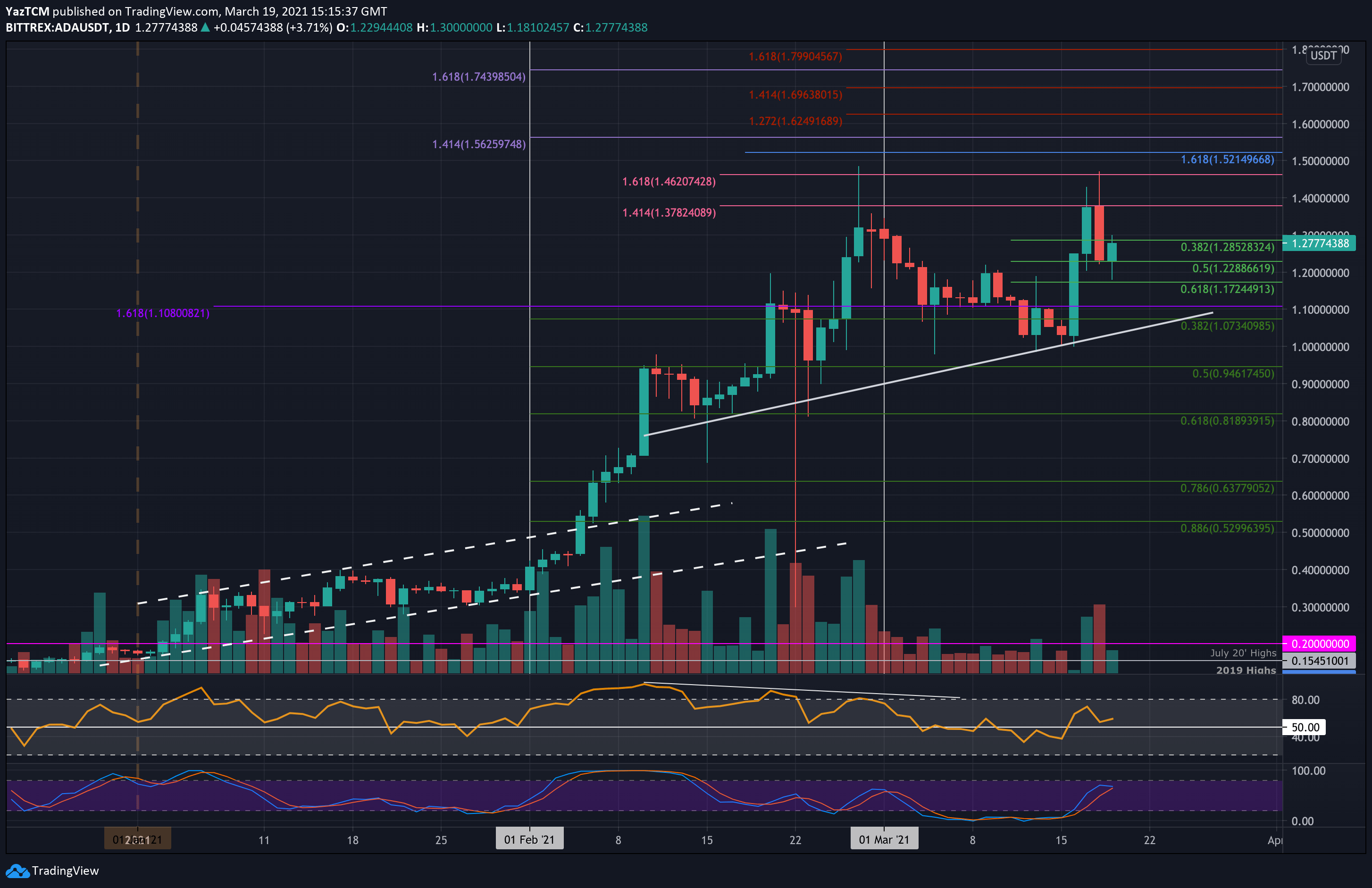Viewport: 1372px width, 888px height.
Task: Click the current price tag 1.27774388
Action: (1319, 243)
